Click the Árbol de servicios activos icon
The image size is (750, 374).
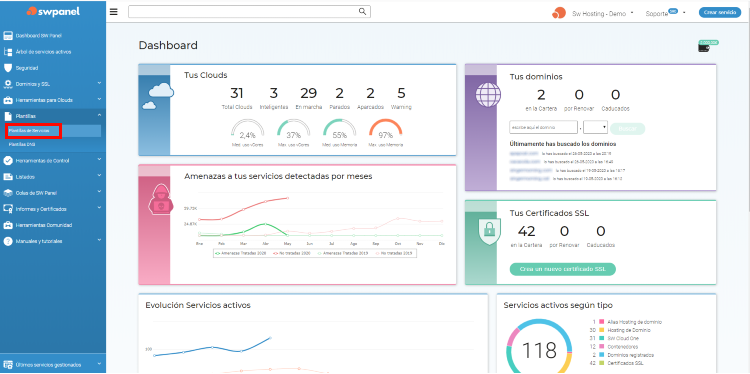coord(8,52)
